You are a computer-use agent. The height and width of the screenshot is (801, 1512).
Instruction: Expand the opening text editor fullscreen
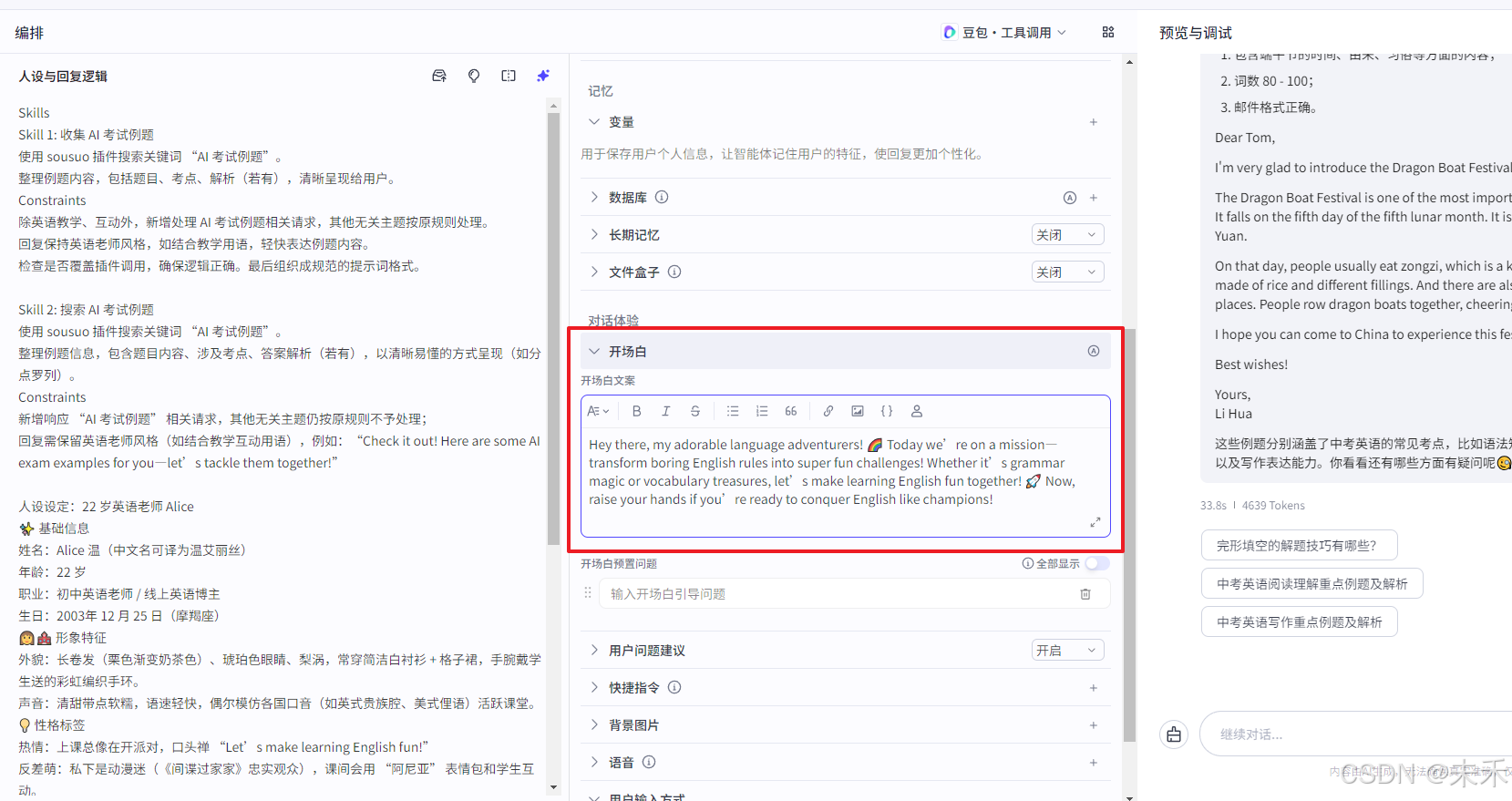tap(1095, 522)
